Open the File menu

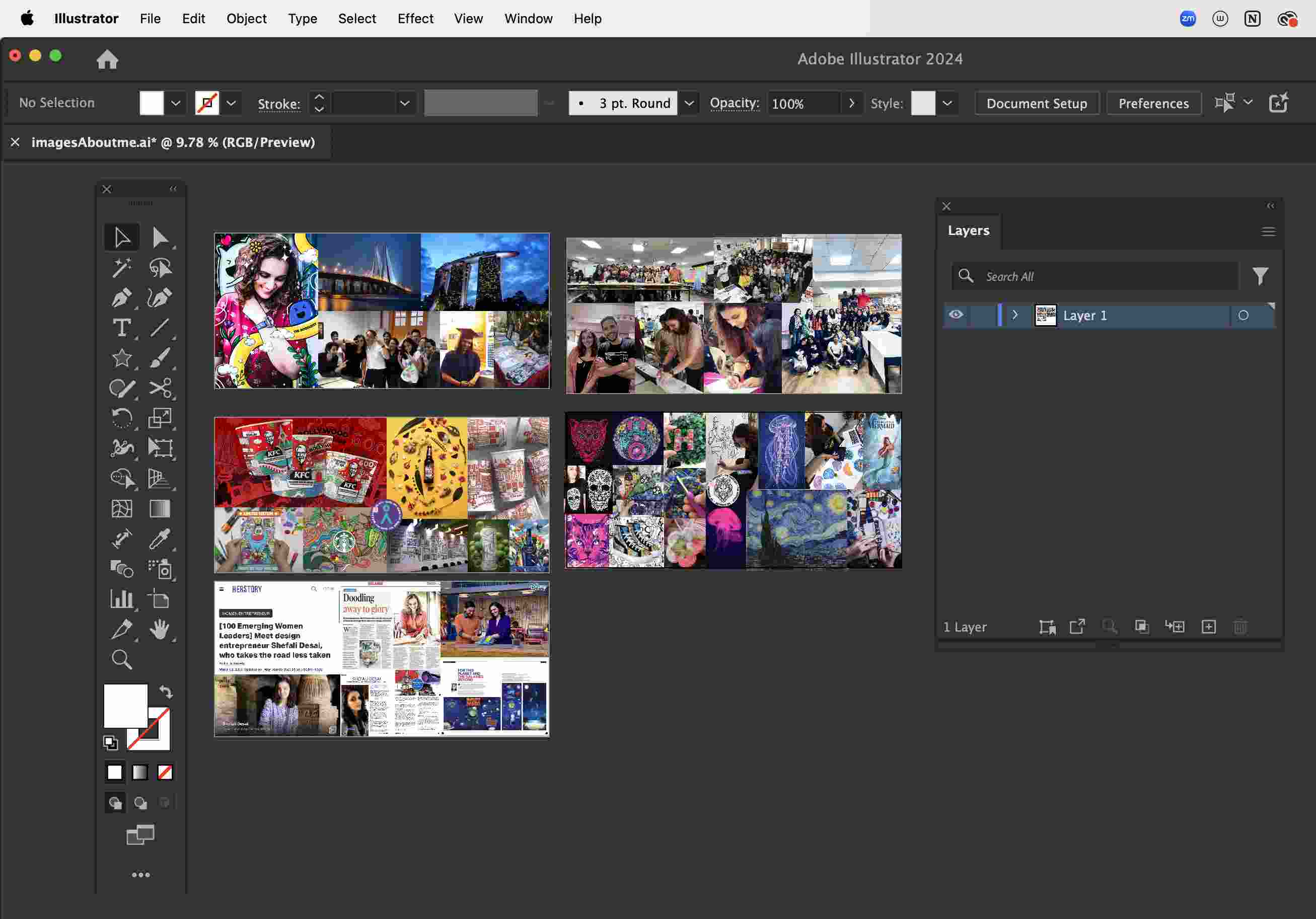coord(150,18)
